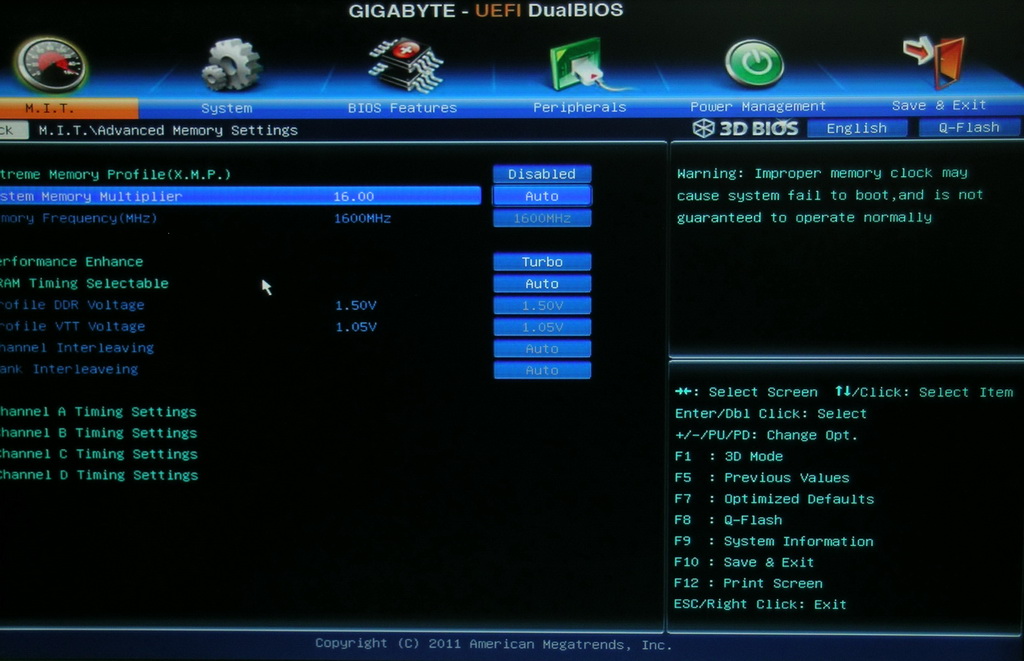Click the greyed 1600MHz frequency value box
Viewport: 1024px width, 661px height.
coord(542,218)
